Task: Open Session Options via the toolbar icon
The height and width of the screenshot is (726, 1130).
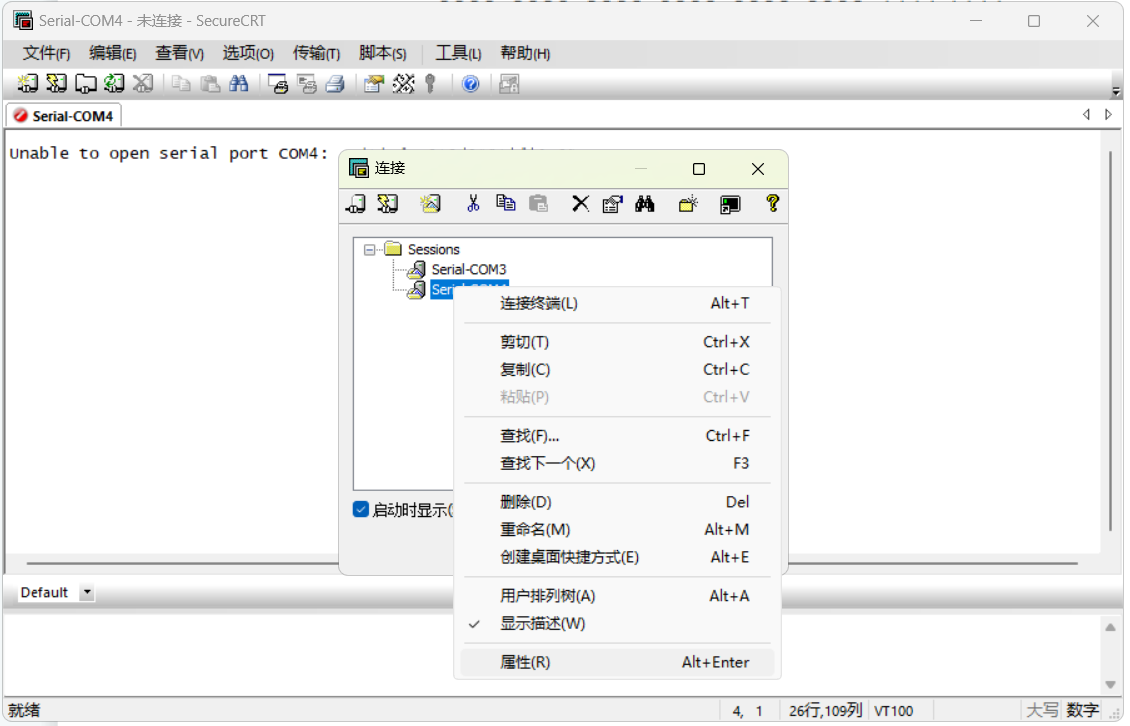Action: click(372, 83)
